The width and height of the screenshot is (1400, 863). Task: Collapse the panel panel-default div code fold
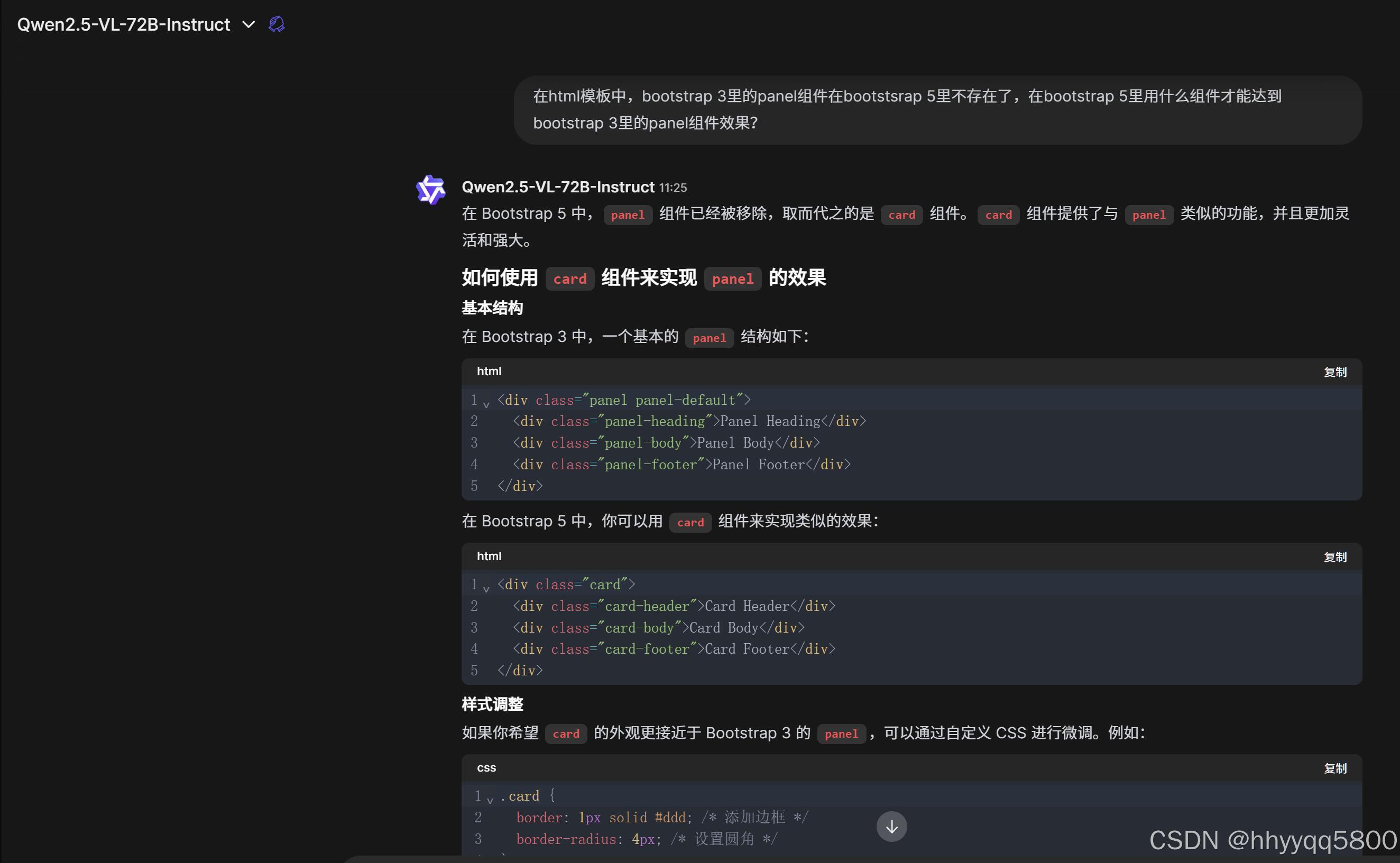point(486,405)
